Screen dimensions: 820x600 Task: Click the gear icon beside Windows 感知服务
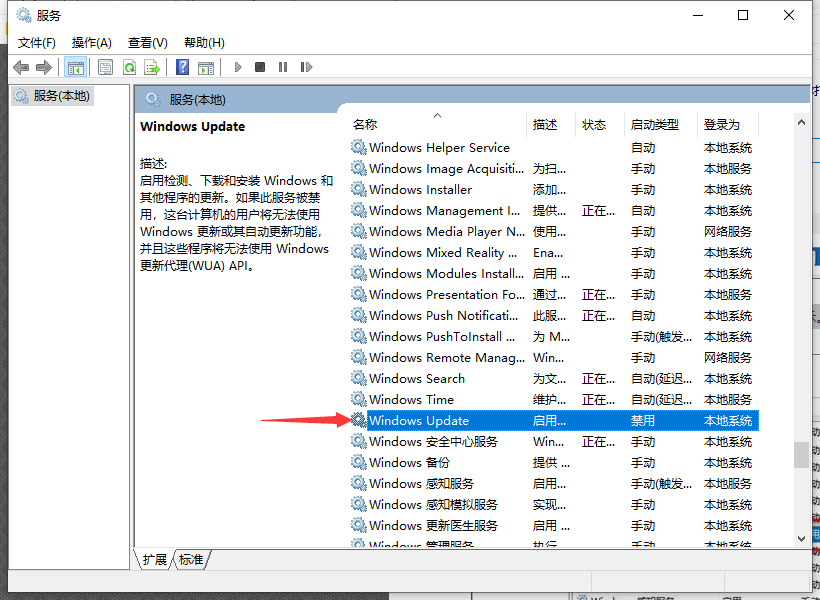click(x=359, y=483)
